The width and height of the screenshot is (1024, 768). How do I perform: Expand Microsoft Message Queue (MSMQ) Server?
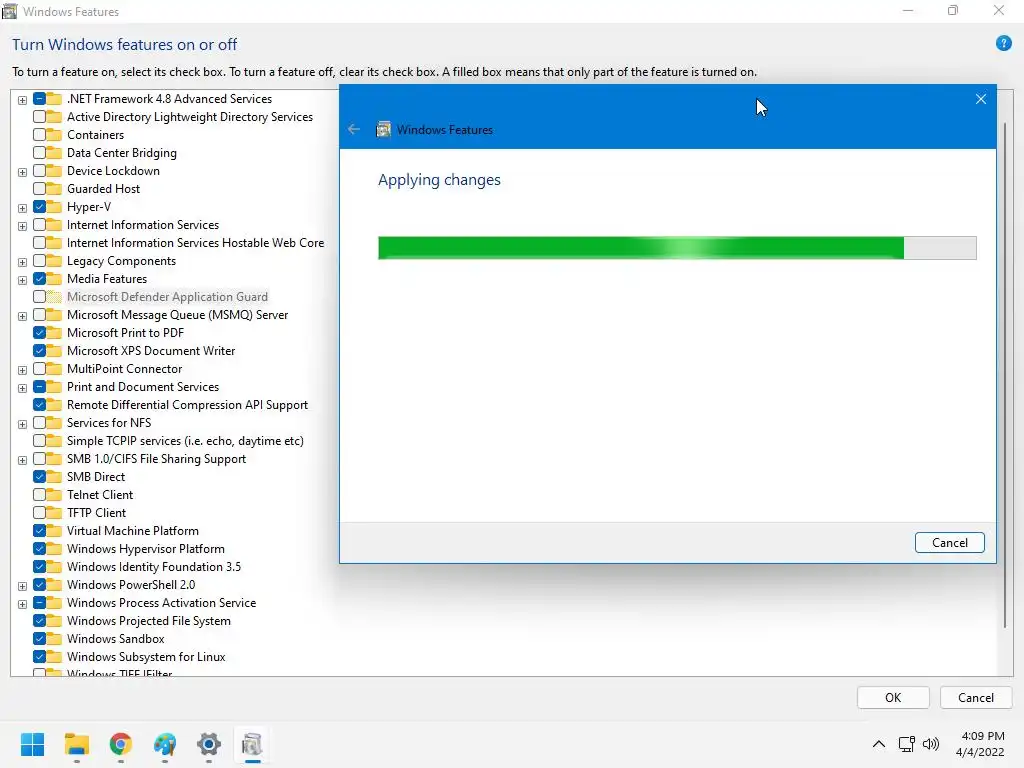[22, 316]
